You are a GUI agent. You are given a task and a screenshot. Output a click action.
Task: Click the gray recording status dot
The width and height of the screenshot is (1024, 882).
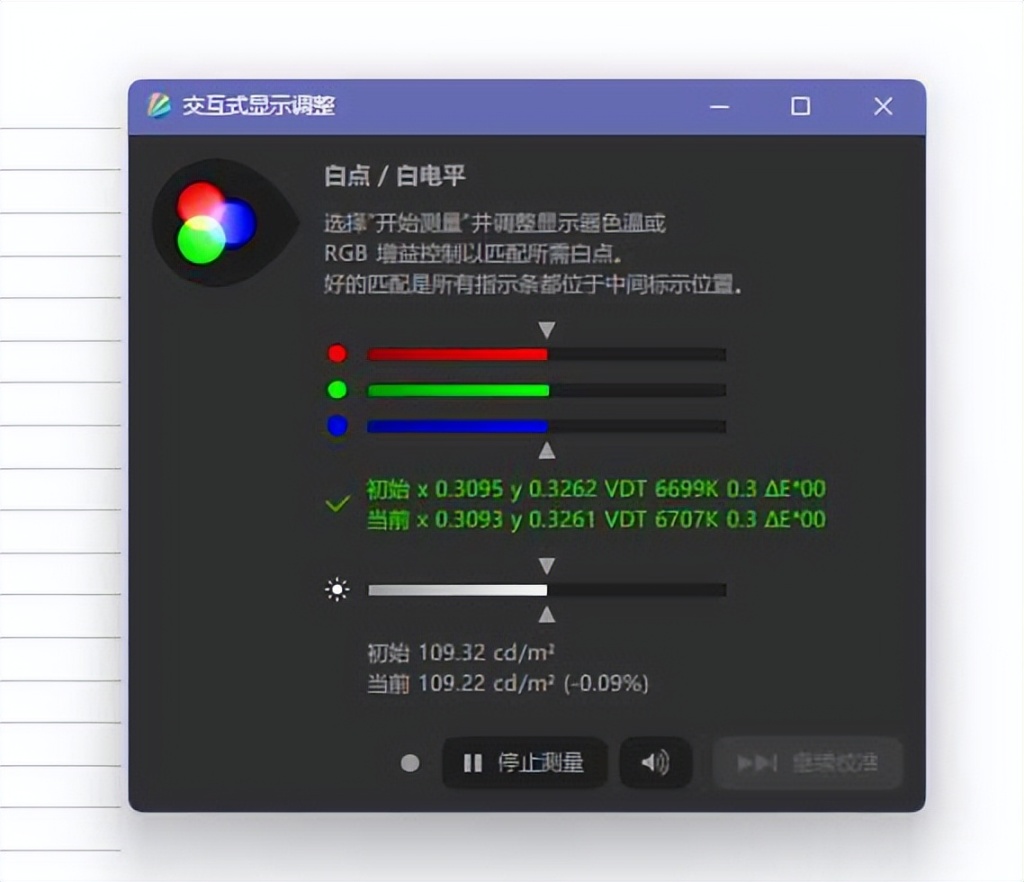pos(410,763)
